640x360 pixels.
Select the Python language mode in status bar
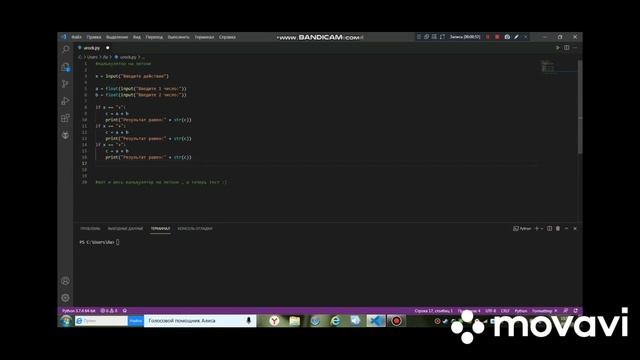[x=520, y=311]
